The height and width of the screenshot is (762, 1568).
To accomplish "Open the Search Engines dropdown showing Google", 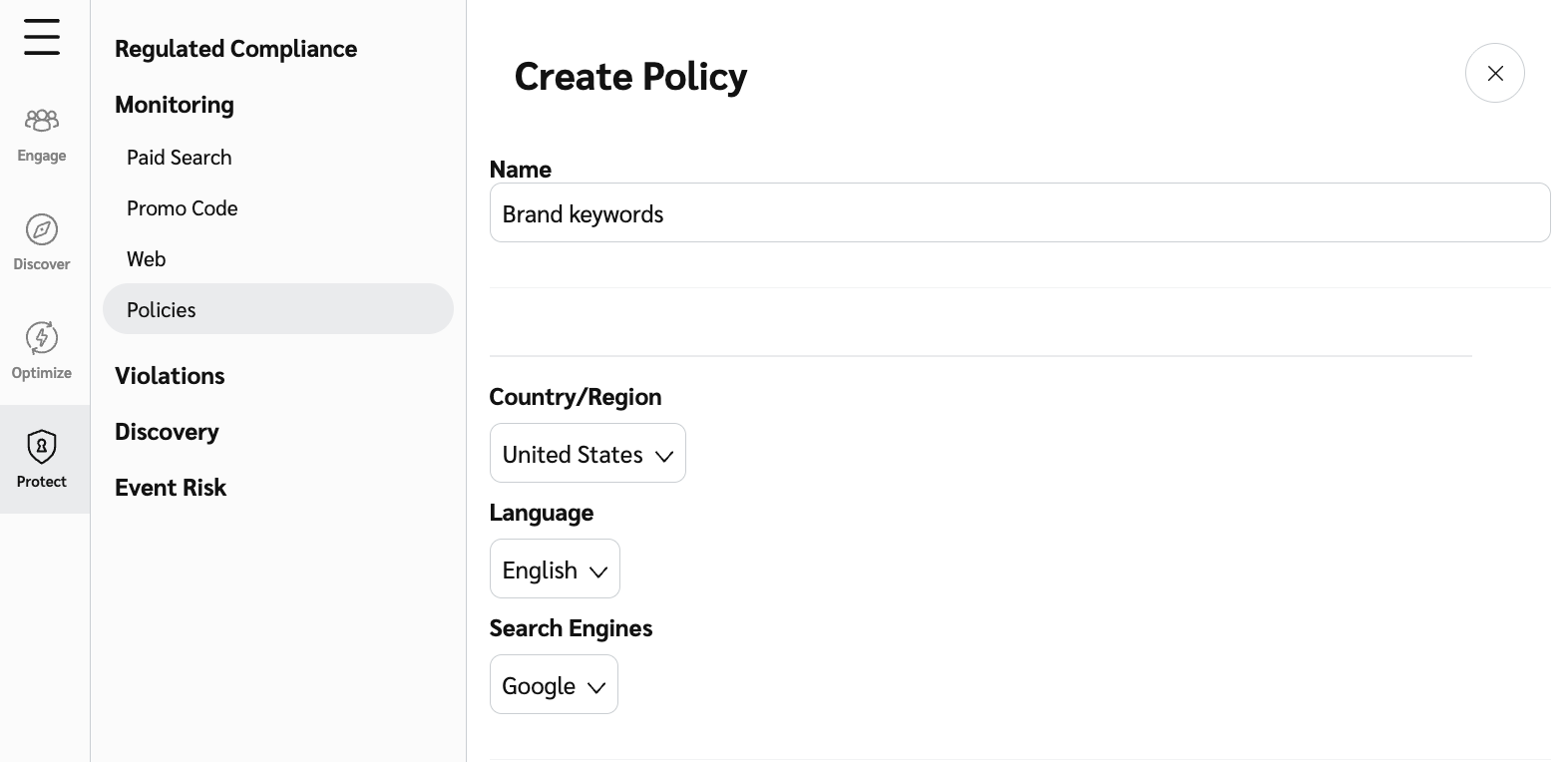I will 554,685.
